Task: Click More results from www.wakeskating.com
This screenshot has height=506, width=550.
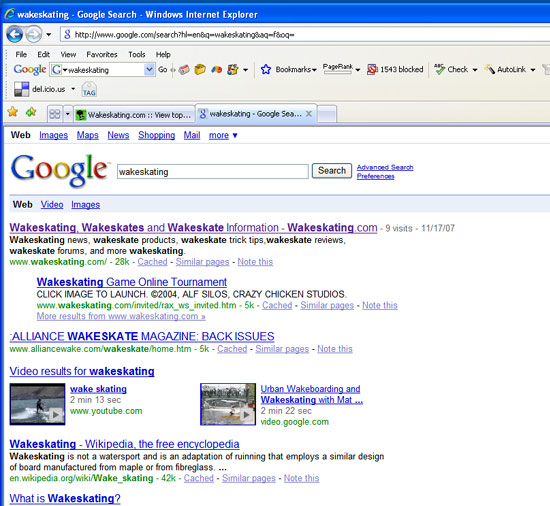Action: (x=121, y=316)
